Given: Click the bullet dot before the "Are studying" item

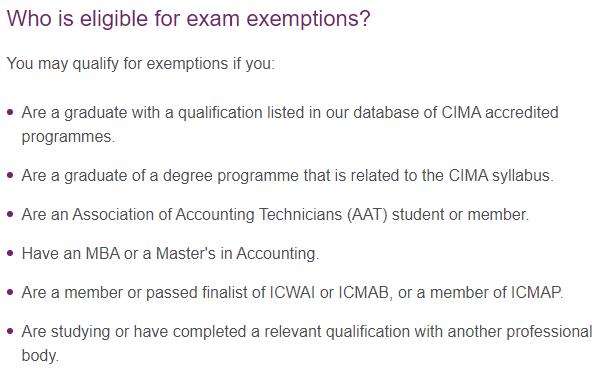Looking at the screenshot, I should point(10,331).
